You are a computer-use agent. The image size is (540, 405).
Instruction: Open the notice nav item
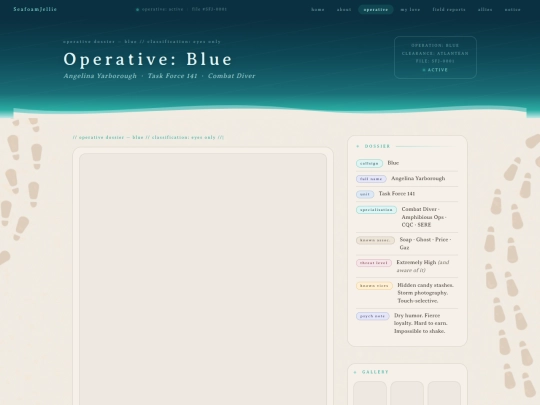click(x=512, y=10)
